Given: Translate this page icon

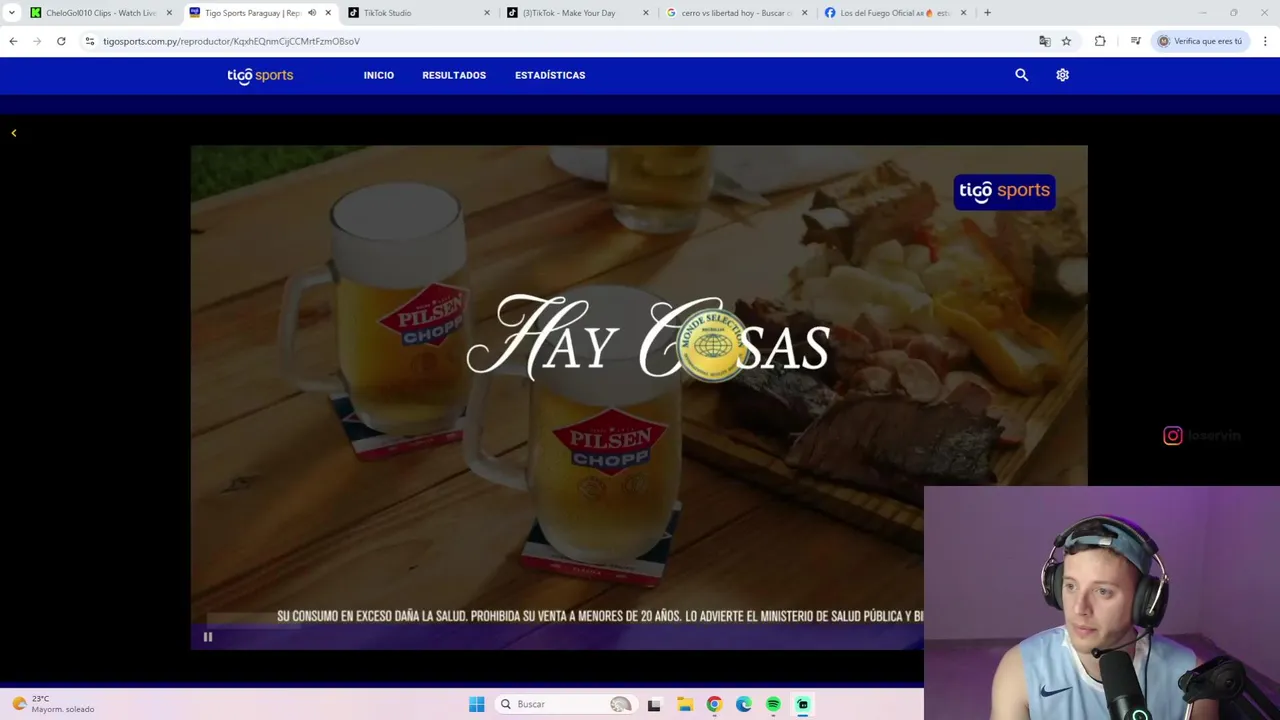Looking at the screenshot, I should (1045, 41).
